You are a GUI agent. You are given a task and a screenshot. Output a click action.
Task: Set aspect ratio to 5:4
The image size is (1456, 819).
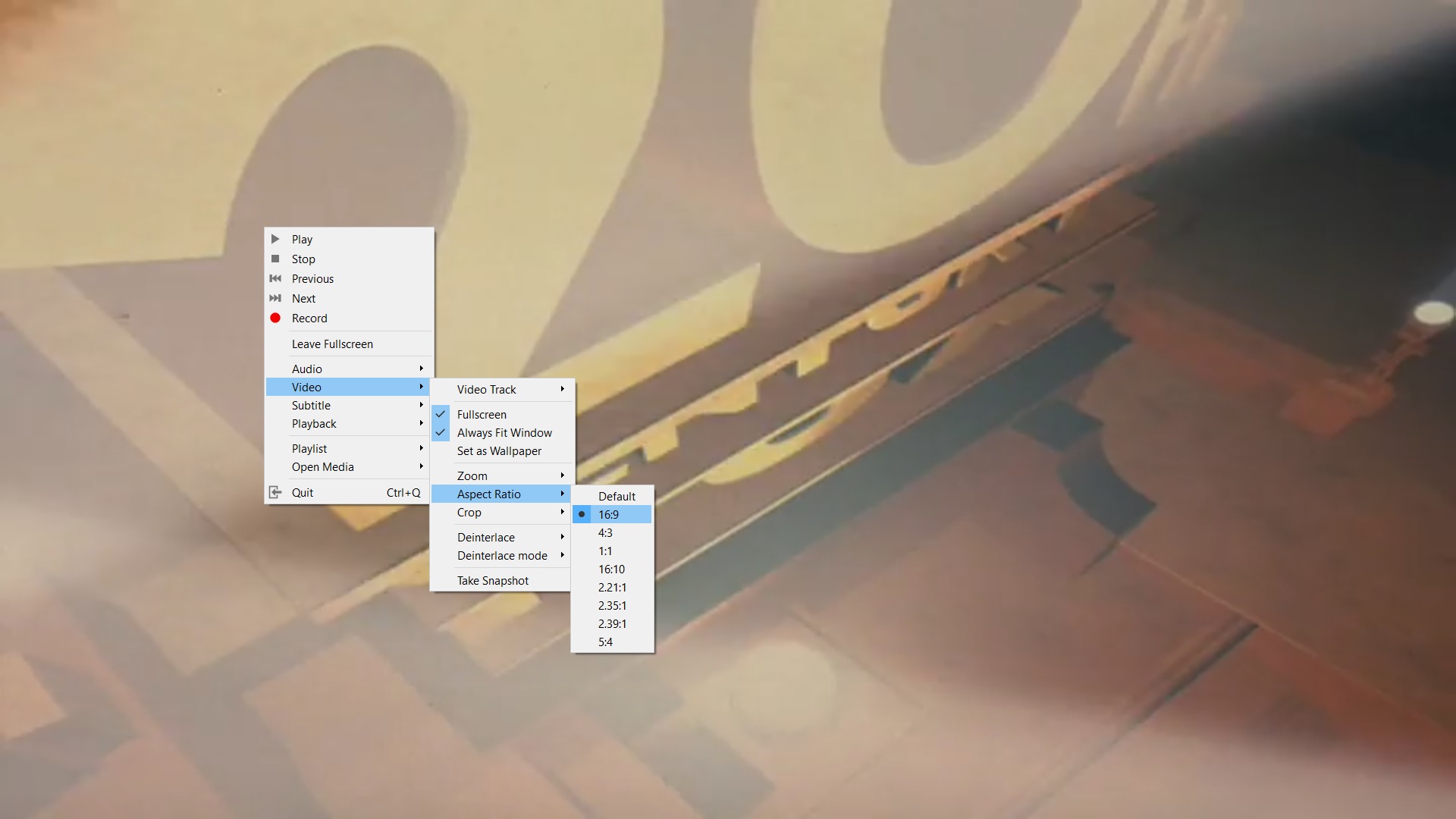612,642
